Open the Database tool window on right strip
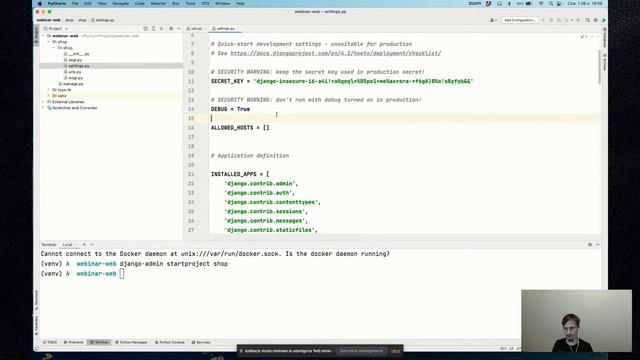This screenshot has height=360, width=640. point(604,38)
